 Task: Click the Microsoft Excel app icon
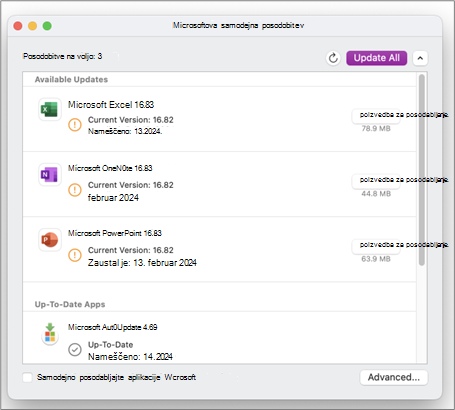[49, 109]
